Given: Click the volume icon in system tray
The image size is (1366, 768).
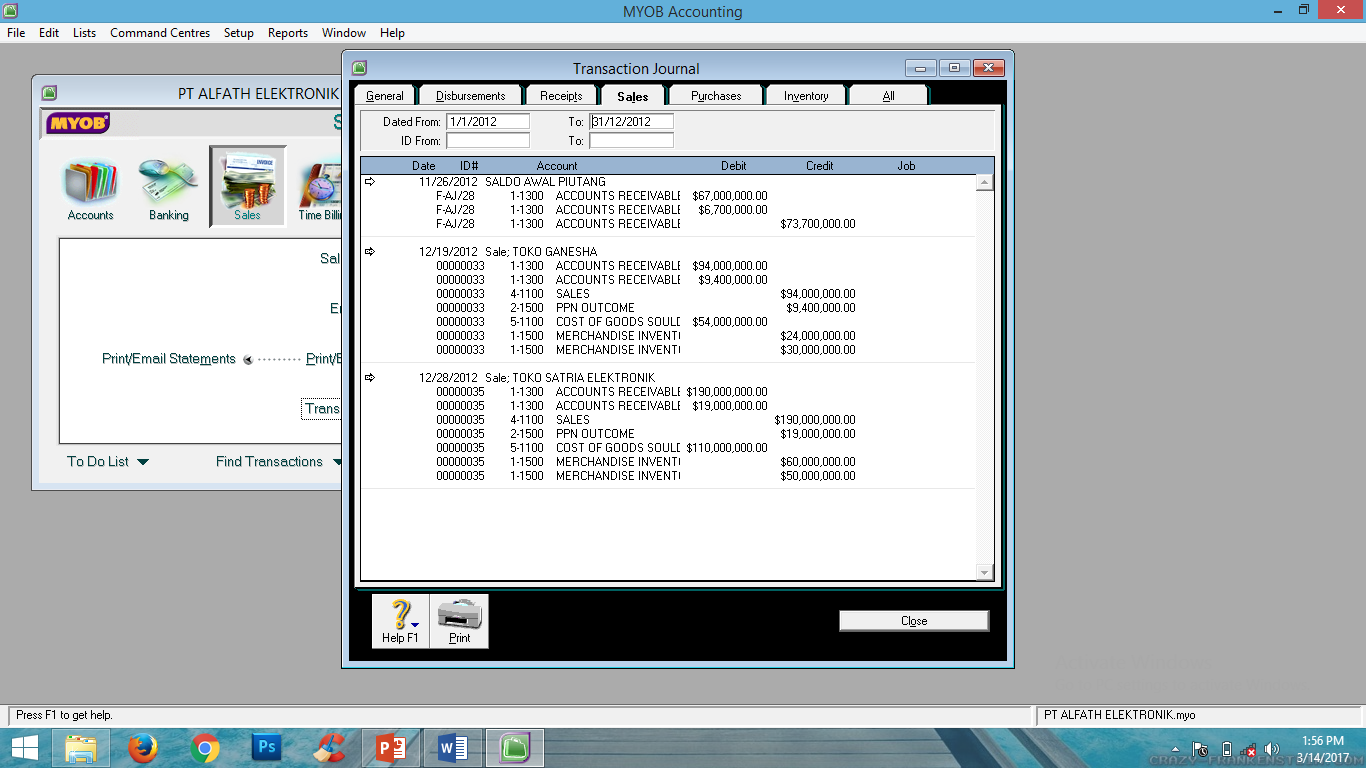Looking at the screenshot, I should (1271, 749).
